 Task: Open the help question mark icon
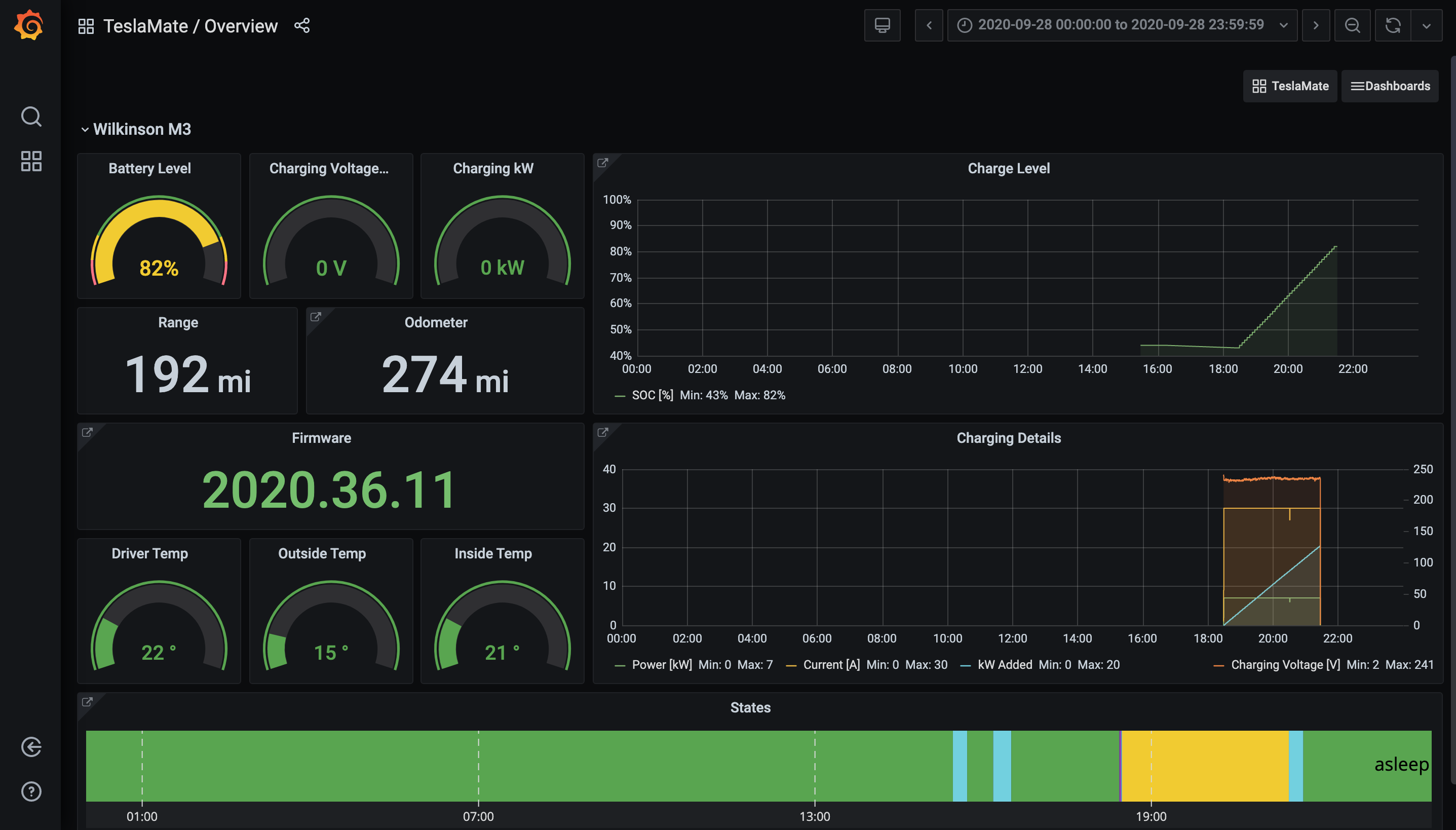coord(31,791)
